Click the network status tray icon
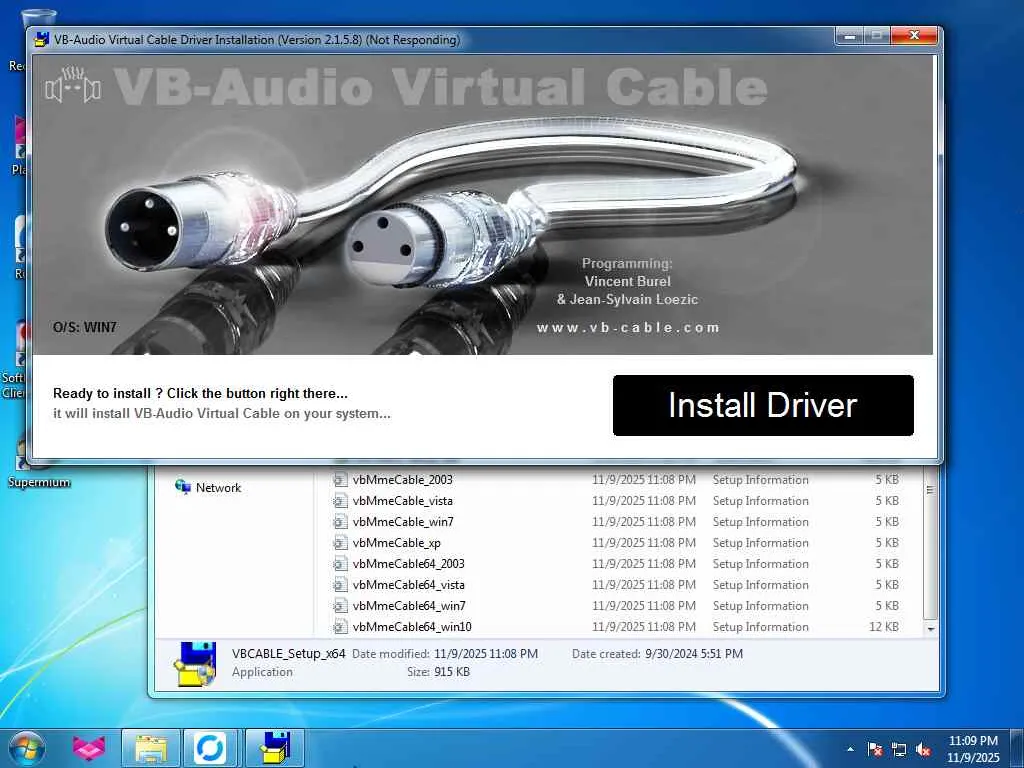The height and width of the screenshot is (768, 1024). (x=899, y=749)
